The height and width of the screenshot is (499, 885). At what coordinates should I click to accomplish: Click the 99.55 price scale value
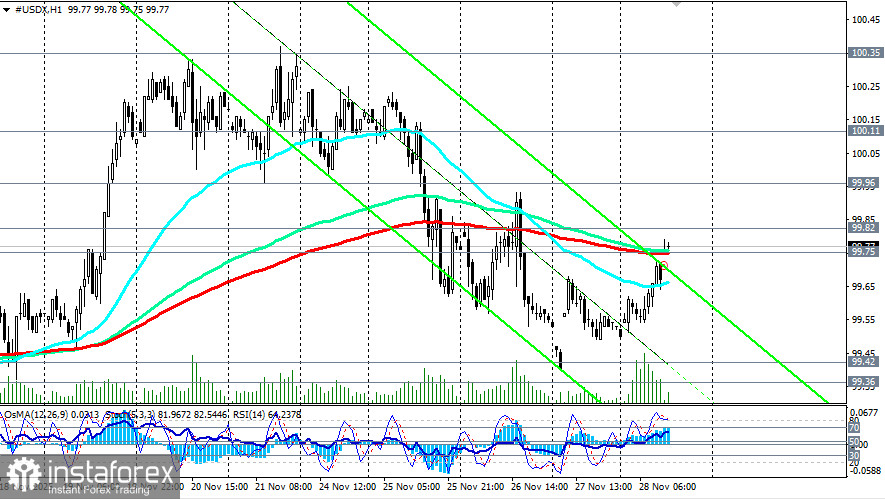[864, 320]
